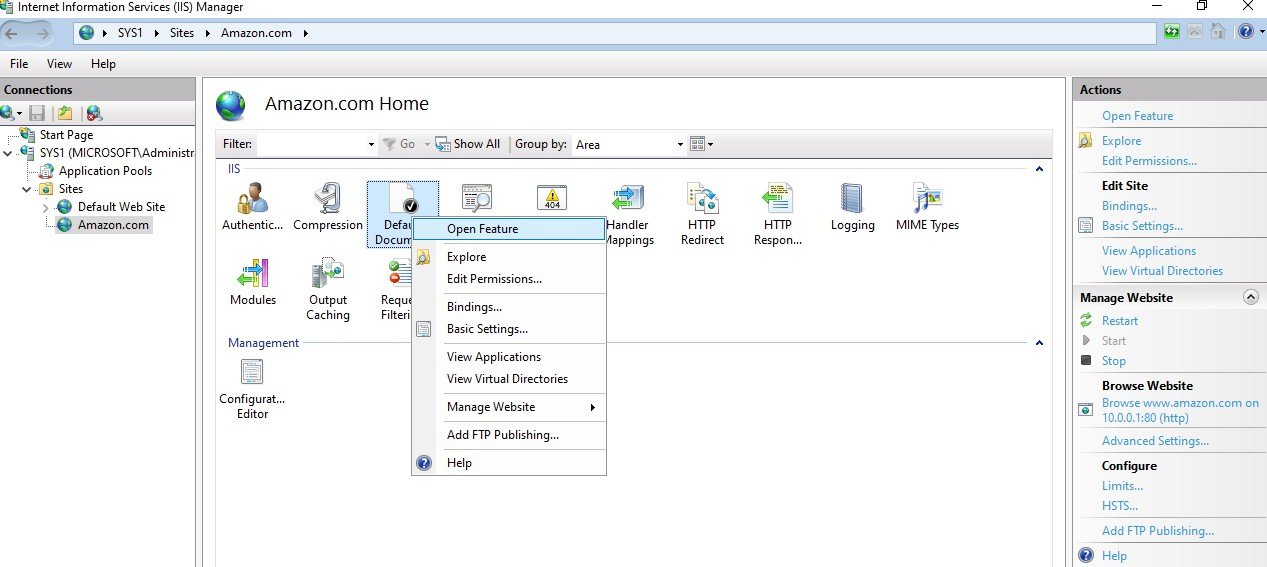Image resolution: width=1267 pixels, height=567 pixels.
Task: Select Application Pools in tree
Action: 105,171
